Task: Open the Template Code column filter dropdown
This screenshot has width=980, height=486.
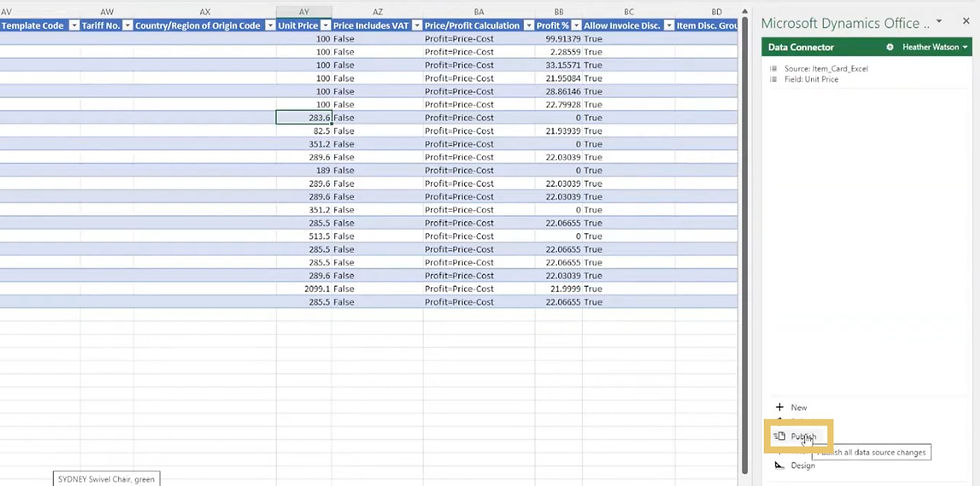Action: click(x=74, y=26)
